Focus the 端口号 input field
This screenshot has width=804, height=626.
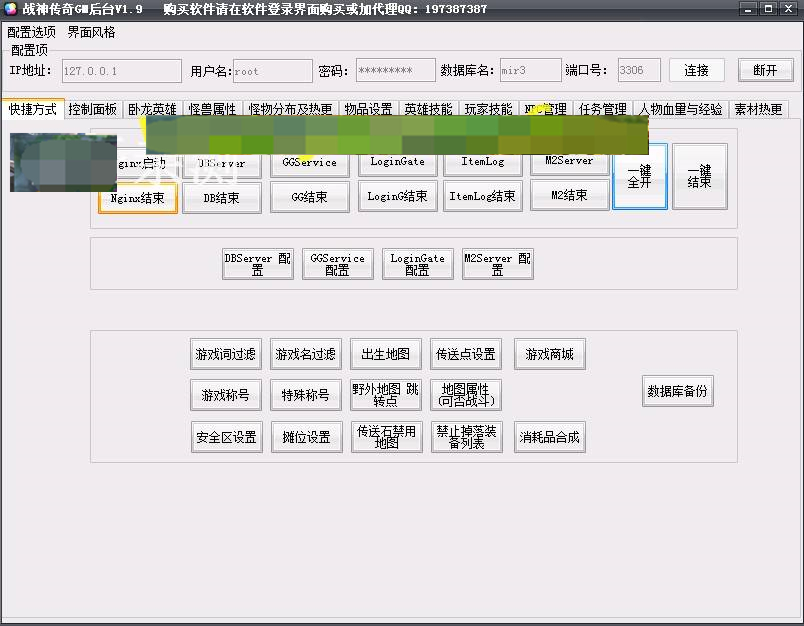point(638,71)
